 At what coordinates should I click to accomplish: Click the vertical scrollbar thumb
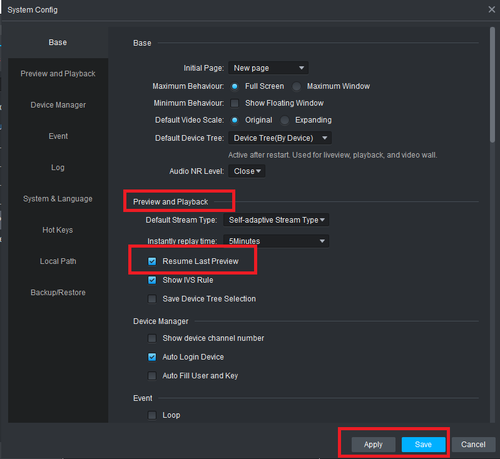coord(492,85)
